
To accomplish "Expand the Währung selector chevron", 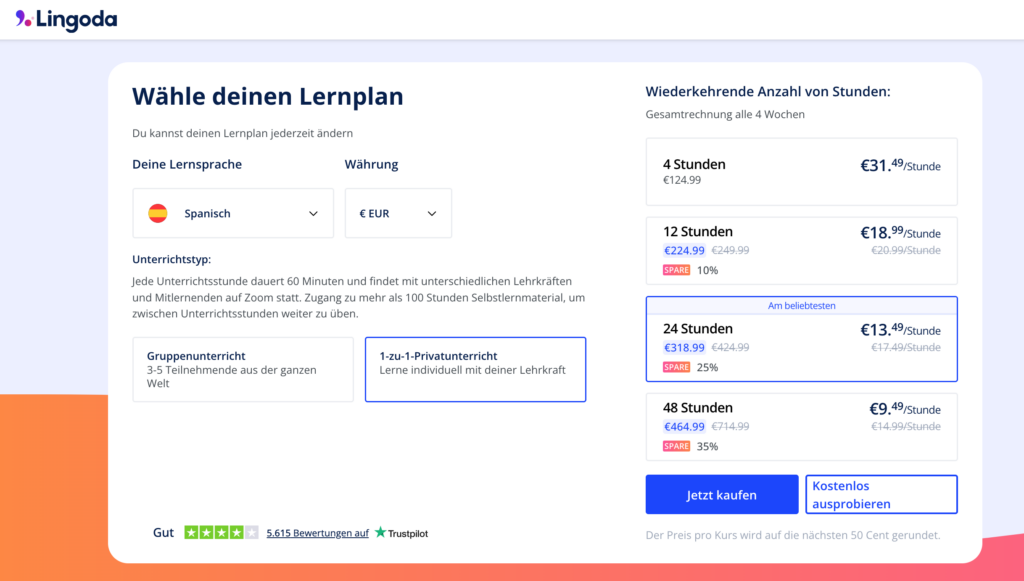I will coord(431,213).
